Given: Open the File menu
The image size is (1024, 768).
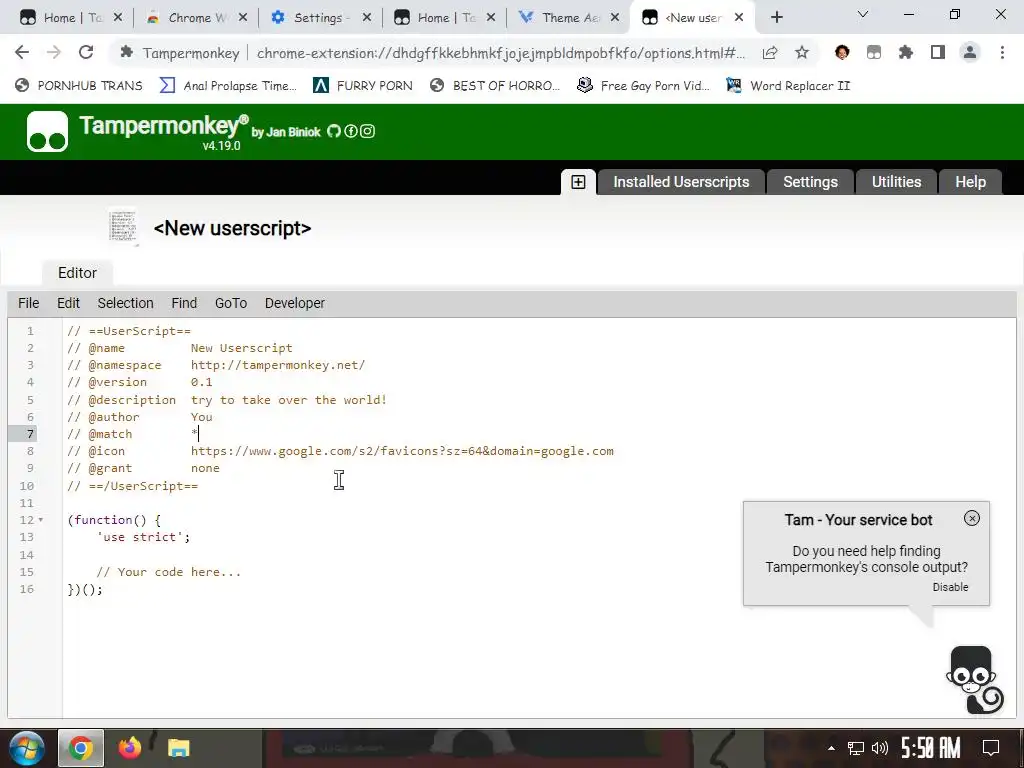Looking at the screenshot, I should coord(29,303).
